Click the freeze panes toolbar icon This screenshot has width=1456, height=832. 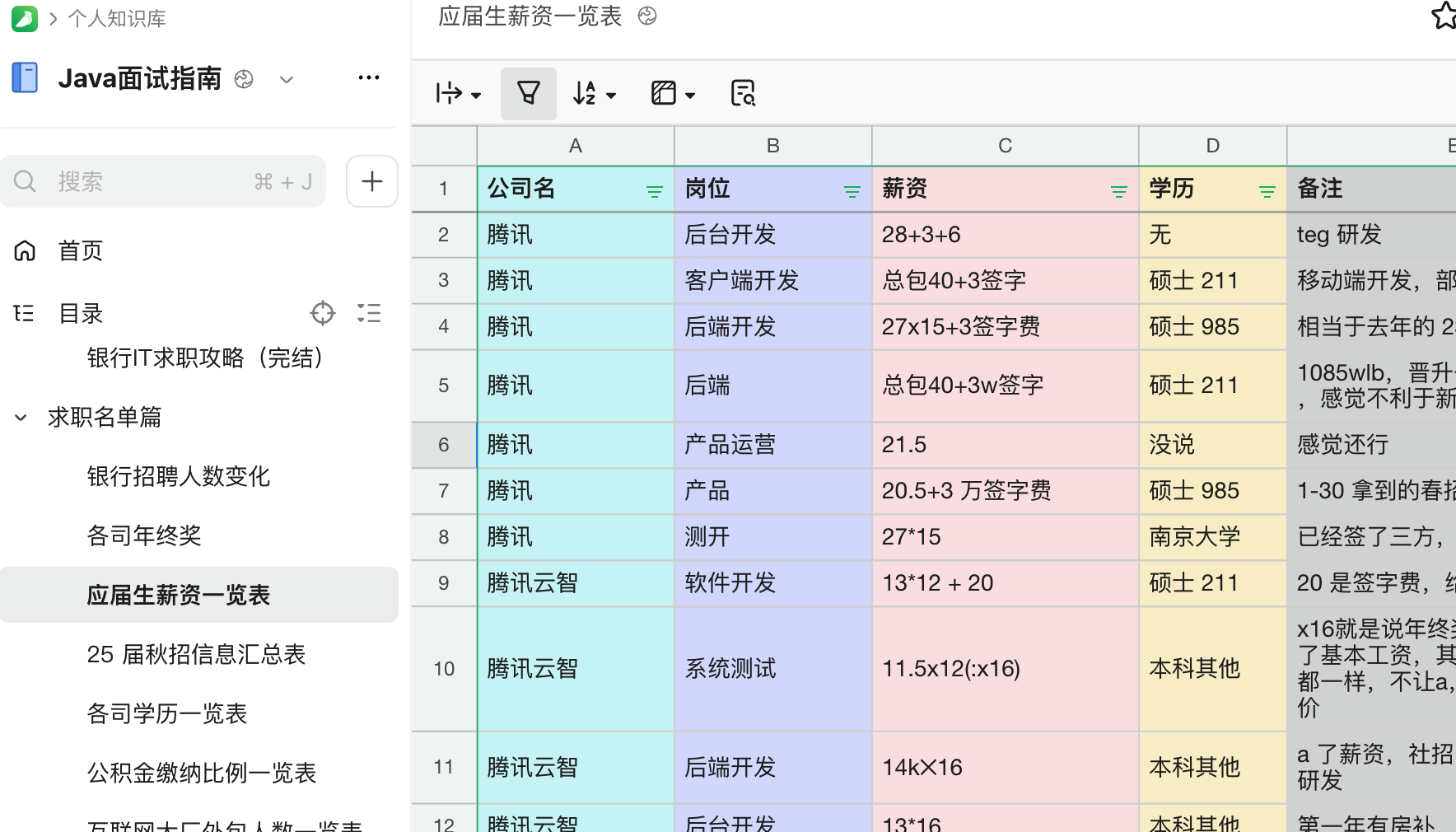point(672,93)
